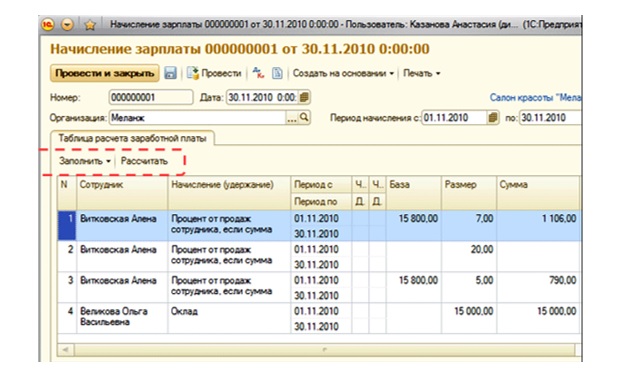Select Великова Ольга Васильевна row
Image resolution: width=628 pixels, height=375 pixels.
click(122, 318)
